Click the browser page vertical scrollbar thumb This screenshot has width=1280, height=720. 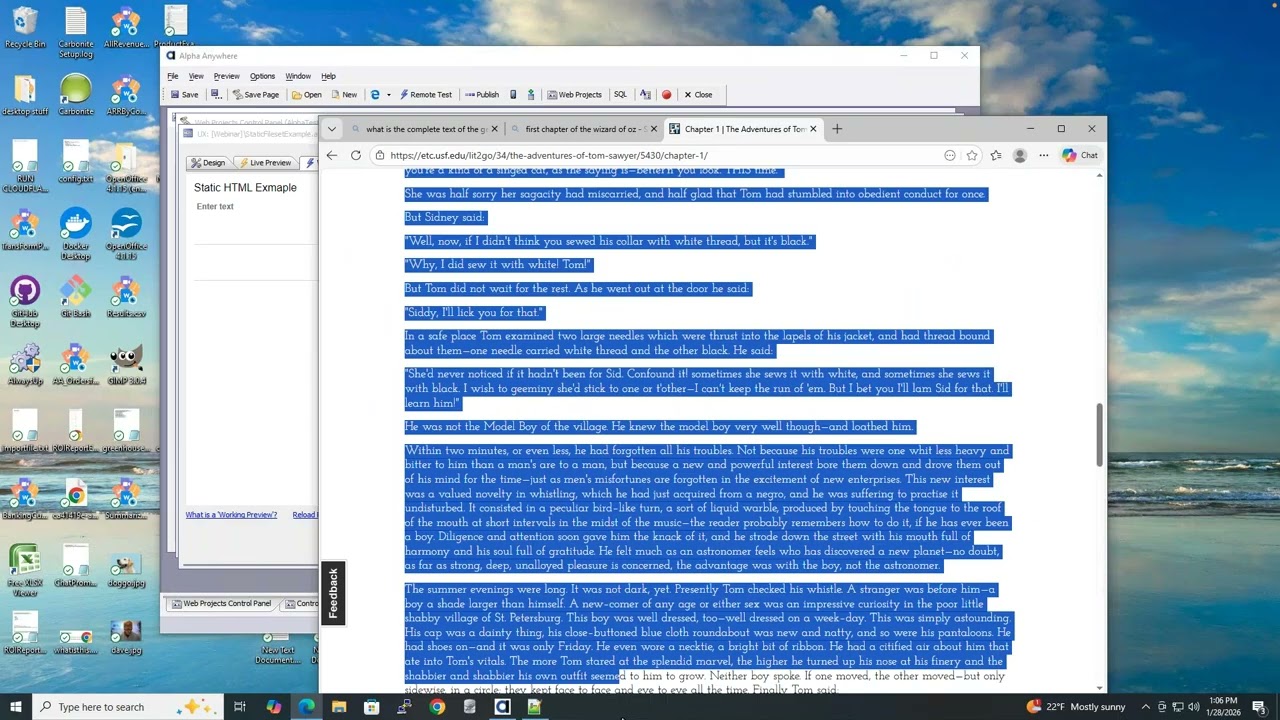(1100, 434)
